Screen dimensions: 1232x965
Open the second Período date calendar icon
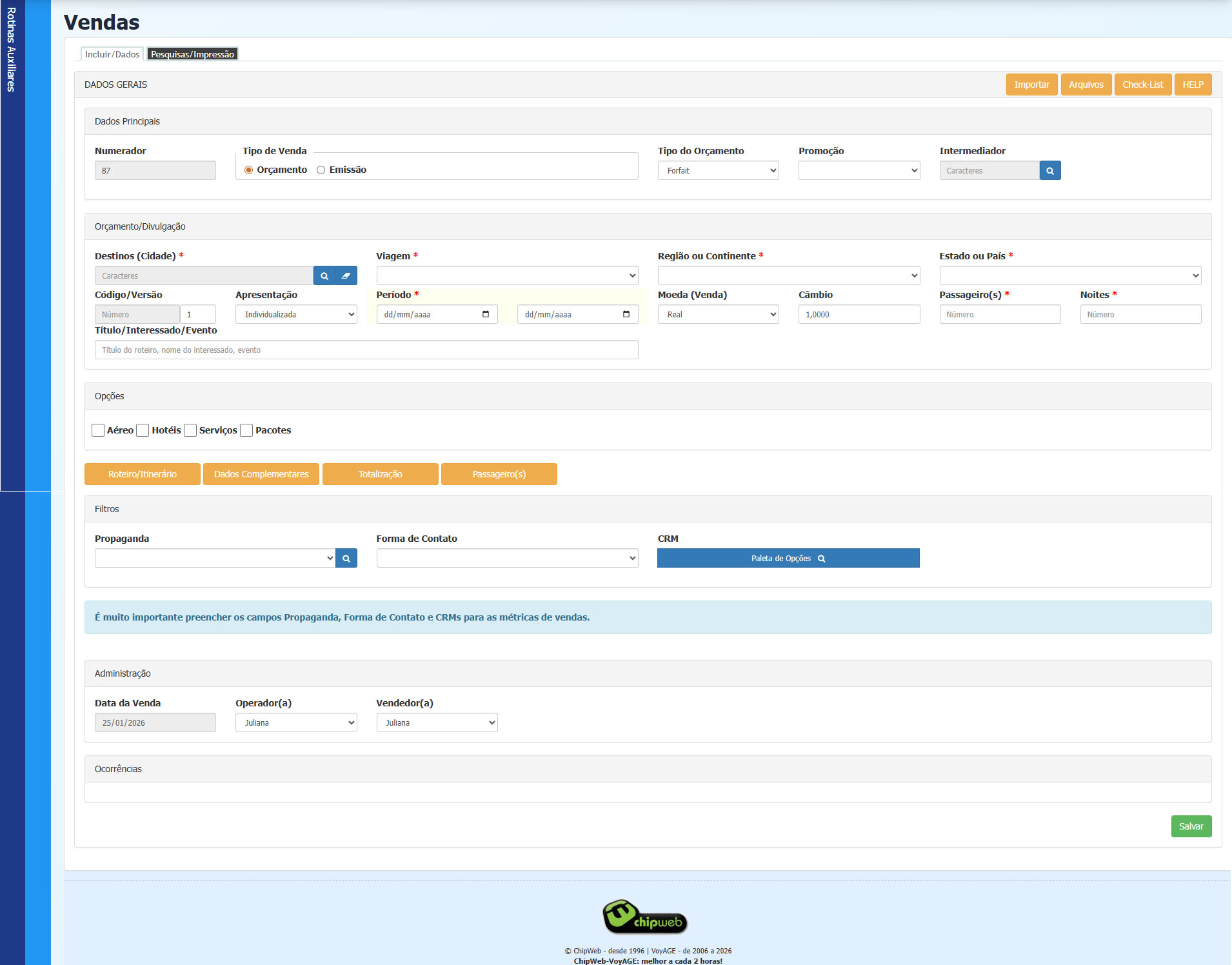[626, 315]
